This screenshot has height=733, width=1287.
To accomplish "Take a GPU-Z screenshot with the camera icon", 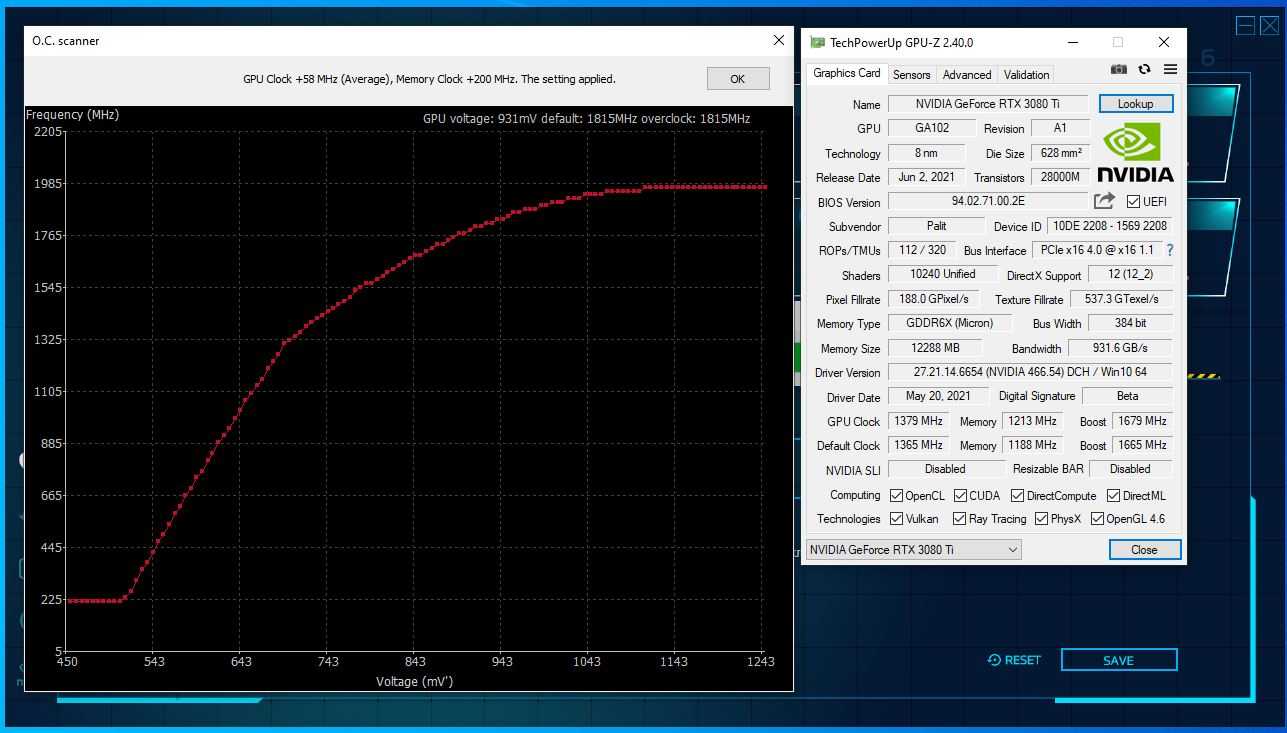I will click(x=1119, y=69).
